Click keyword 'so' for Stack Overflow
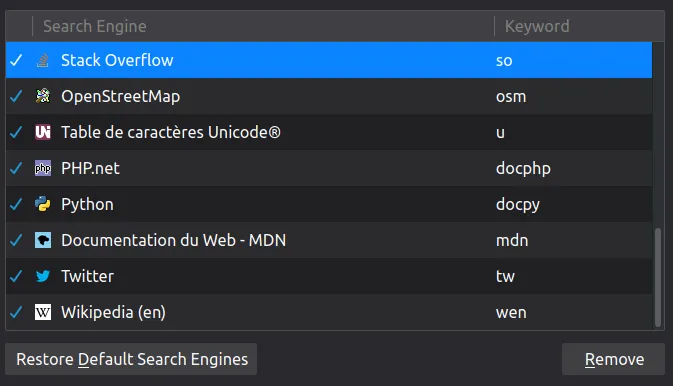 [504, 61]
